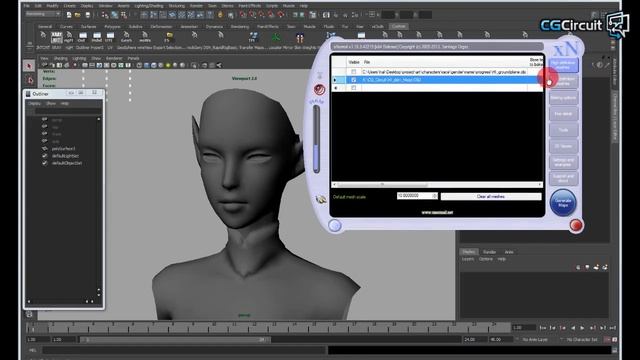
Task: Click the twin-figures Mirror Skin Weights shelf icon
Action: pos(300,37)
